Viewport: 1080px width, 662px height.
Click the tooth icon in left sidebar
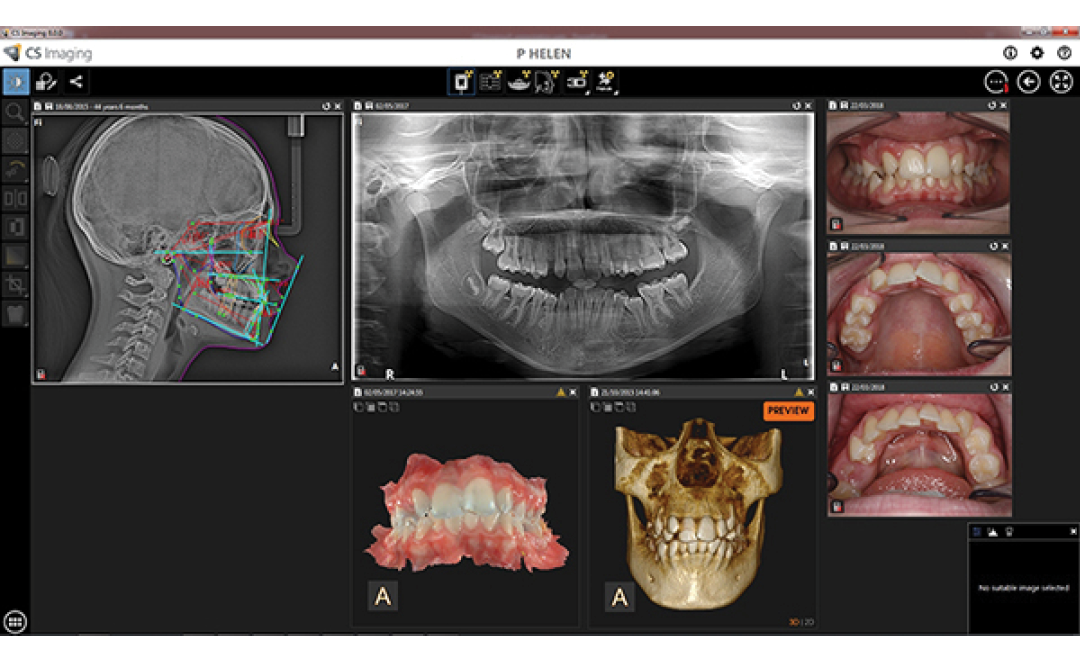15,314
